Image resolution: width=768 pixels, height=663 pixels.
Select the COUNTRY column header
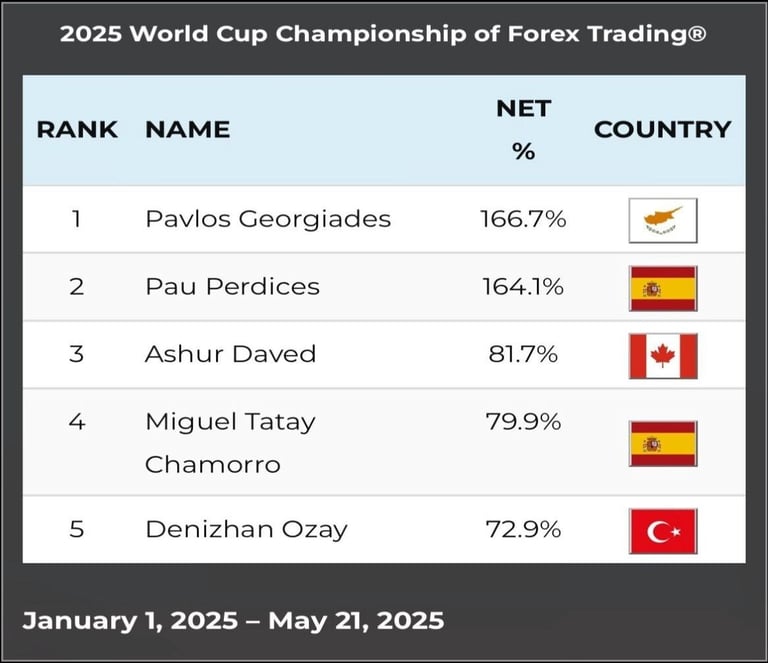[662, 129]
